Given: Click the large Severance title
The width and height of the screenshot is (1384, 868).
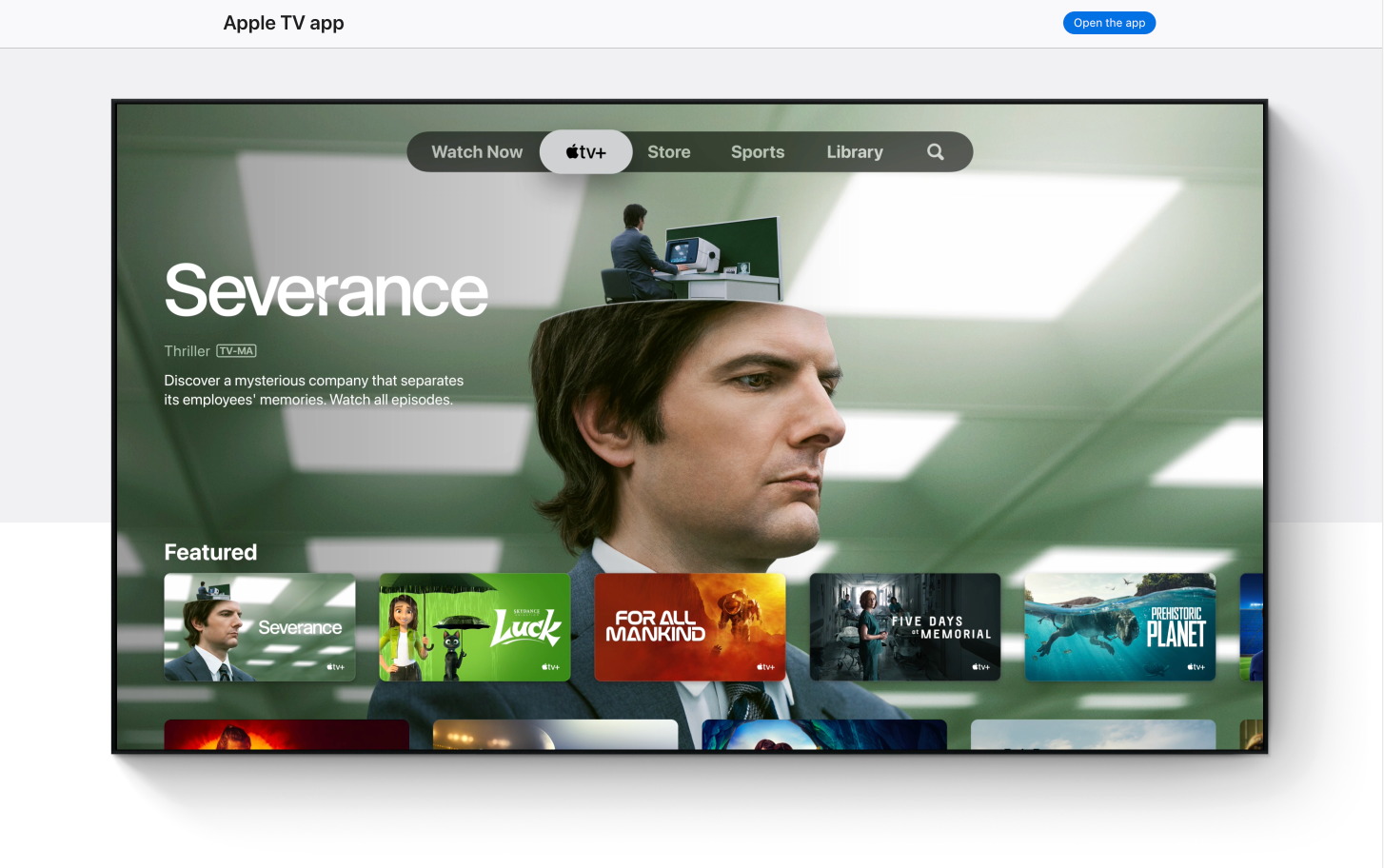Looking at the screenshot, I should [x=326, y=291].
